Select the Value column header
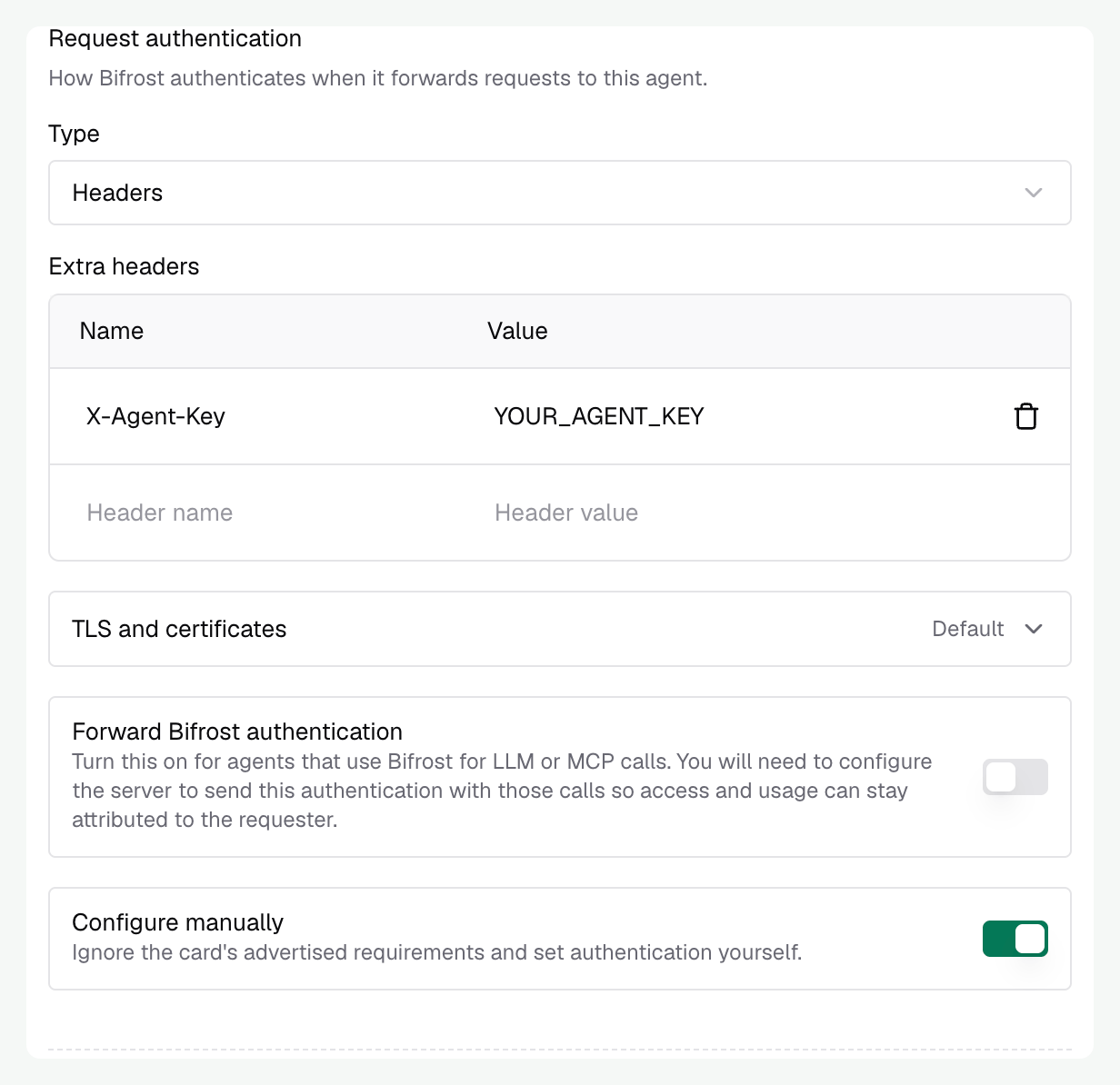 click(517, 331)
